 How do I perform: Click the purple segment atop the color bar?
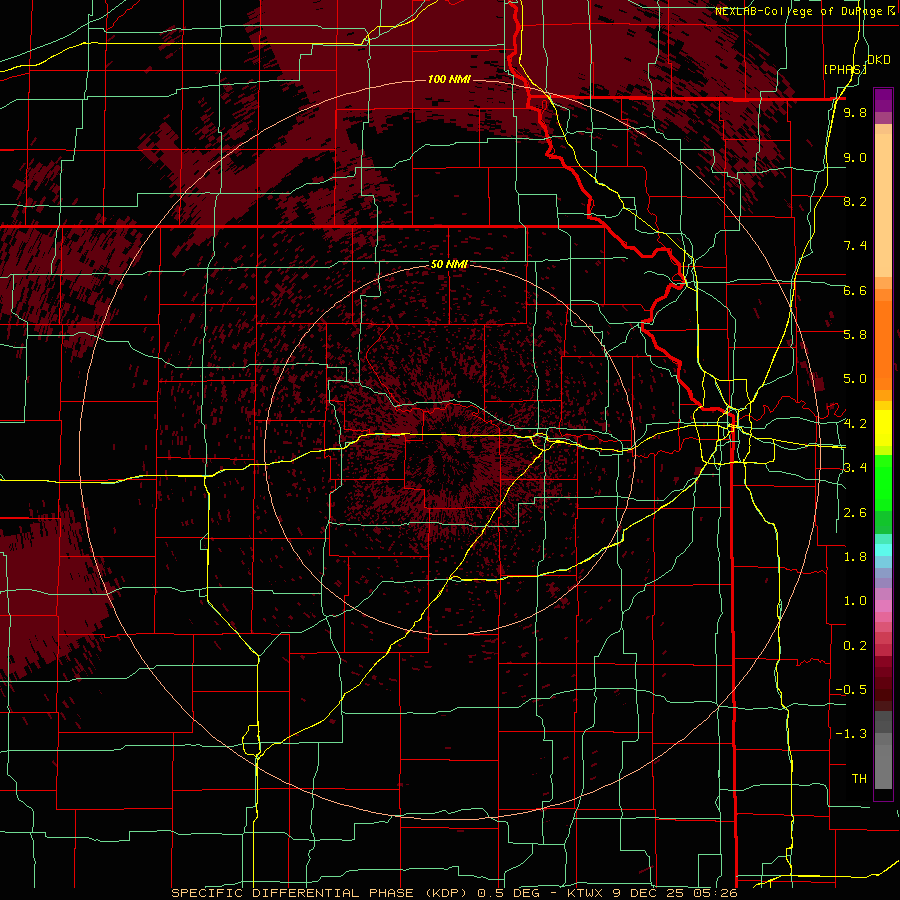pyautogui.click(x=883, y=100)
